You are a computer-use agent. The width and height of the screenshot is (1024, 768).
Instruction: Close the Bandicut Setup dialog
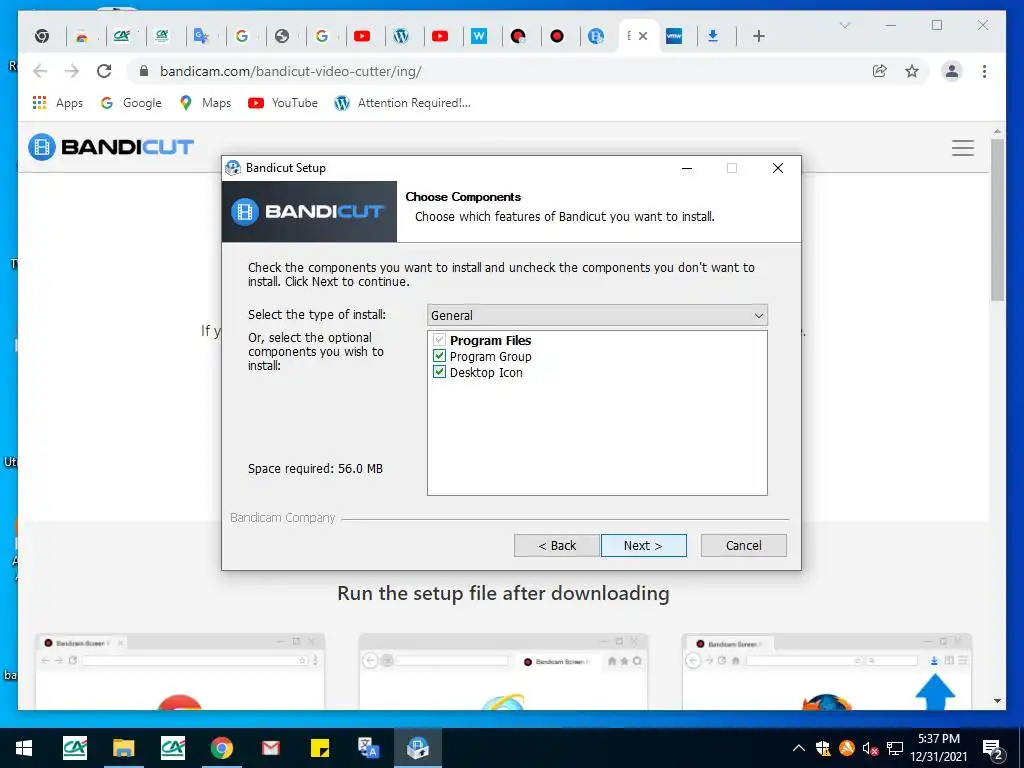tap(778, 168)
